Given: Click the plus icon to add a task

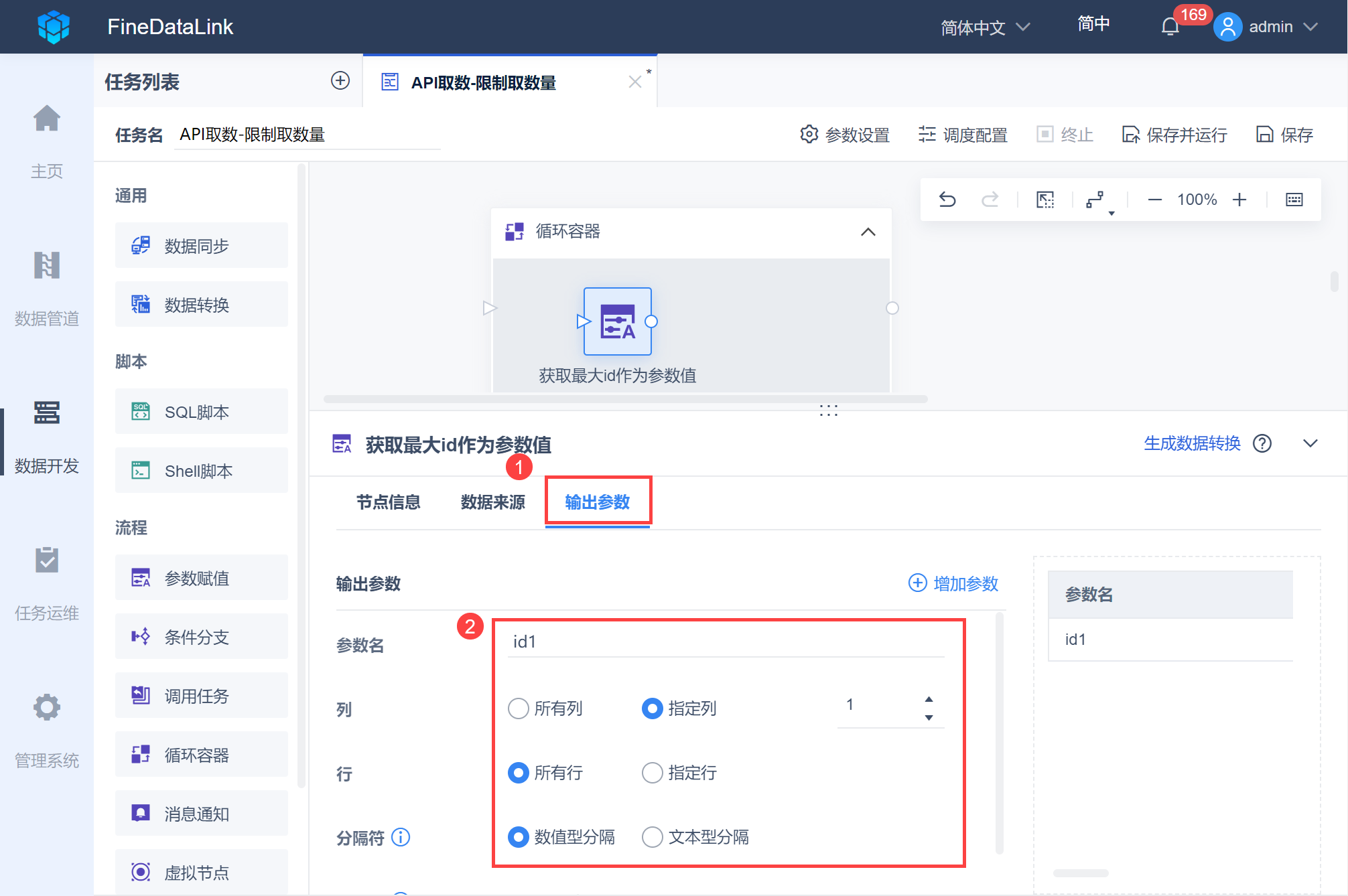Looking at the screenshot, I should [x=340, y=81].
